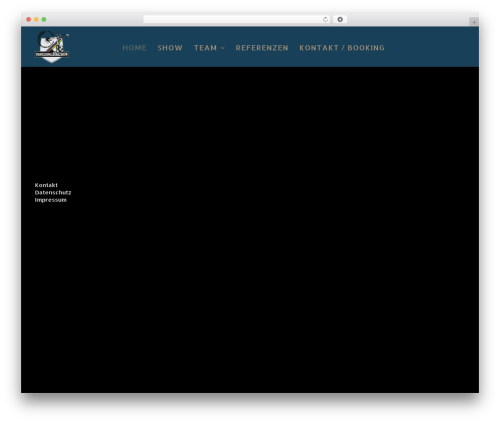
Task: Open the HOME menu item
Action: [134, 48]
